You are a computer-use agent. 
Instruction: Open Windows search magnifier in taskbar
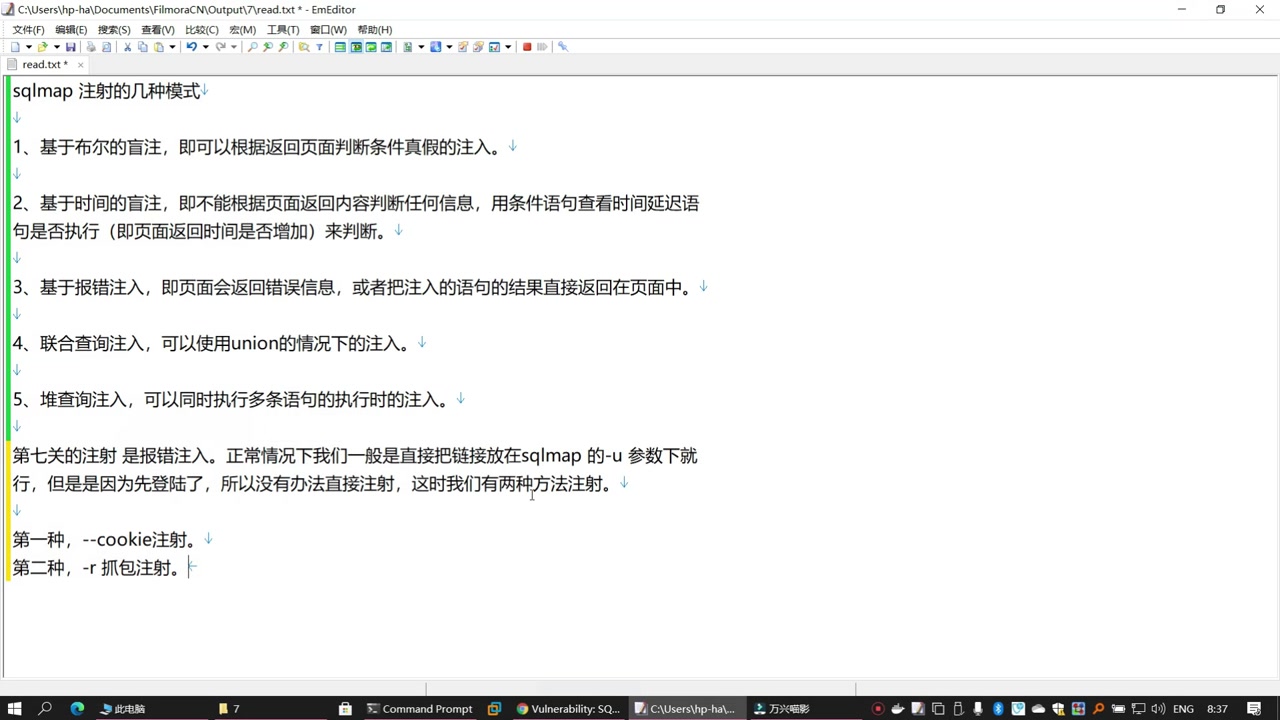(x=45, y=708)
